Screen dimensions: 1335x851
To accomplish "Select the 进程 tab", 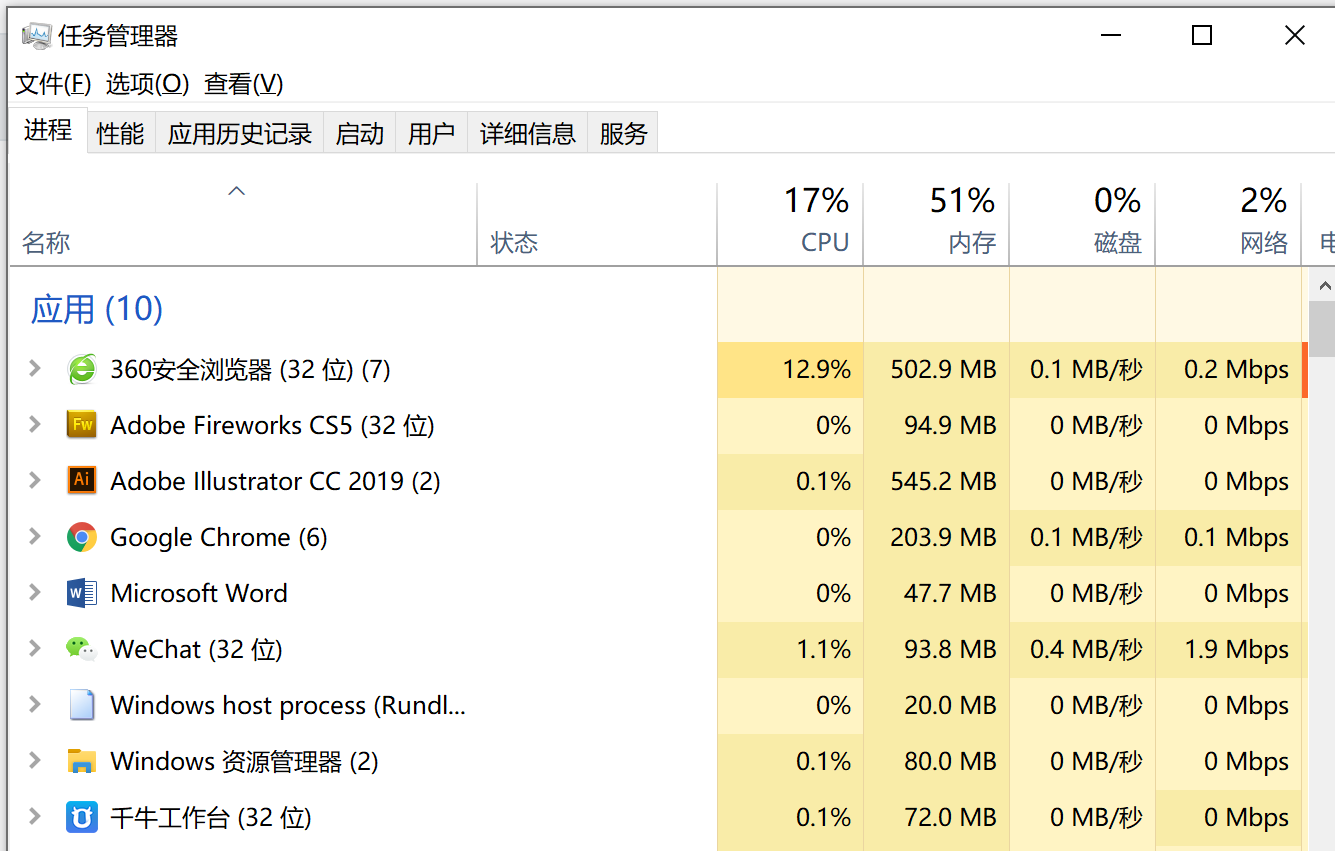I will 48,130.
